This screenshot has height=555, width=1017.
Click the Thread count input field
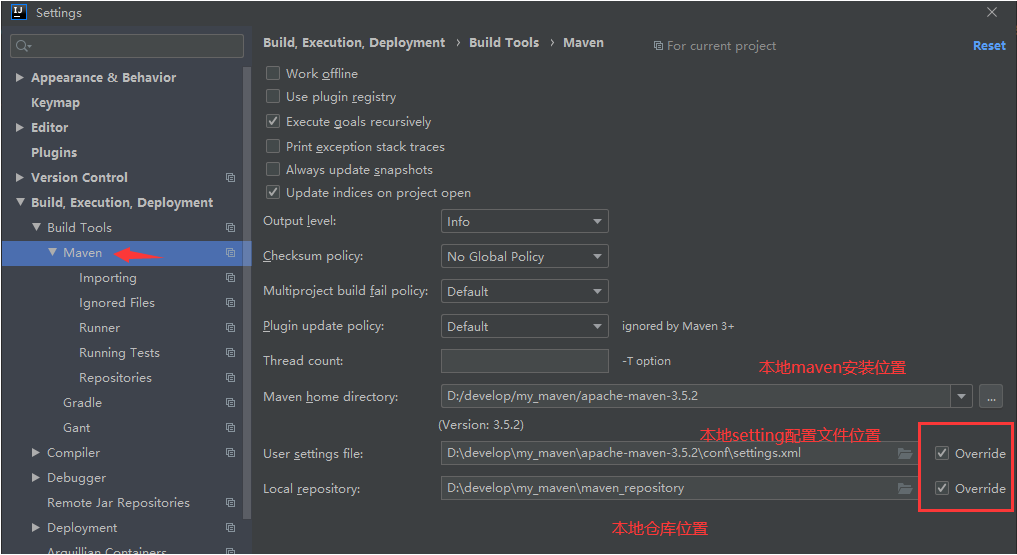(525, 361)
